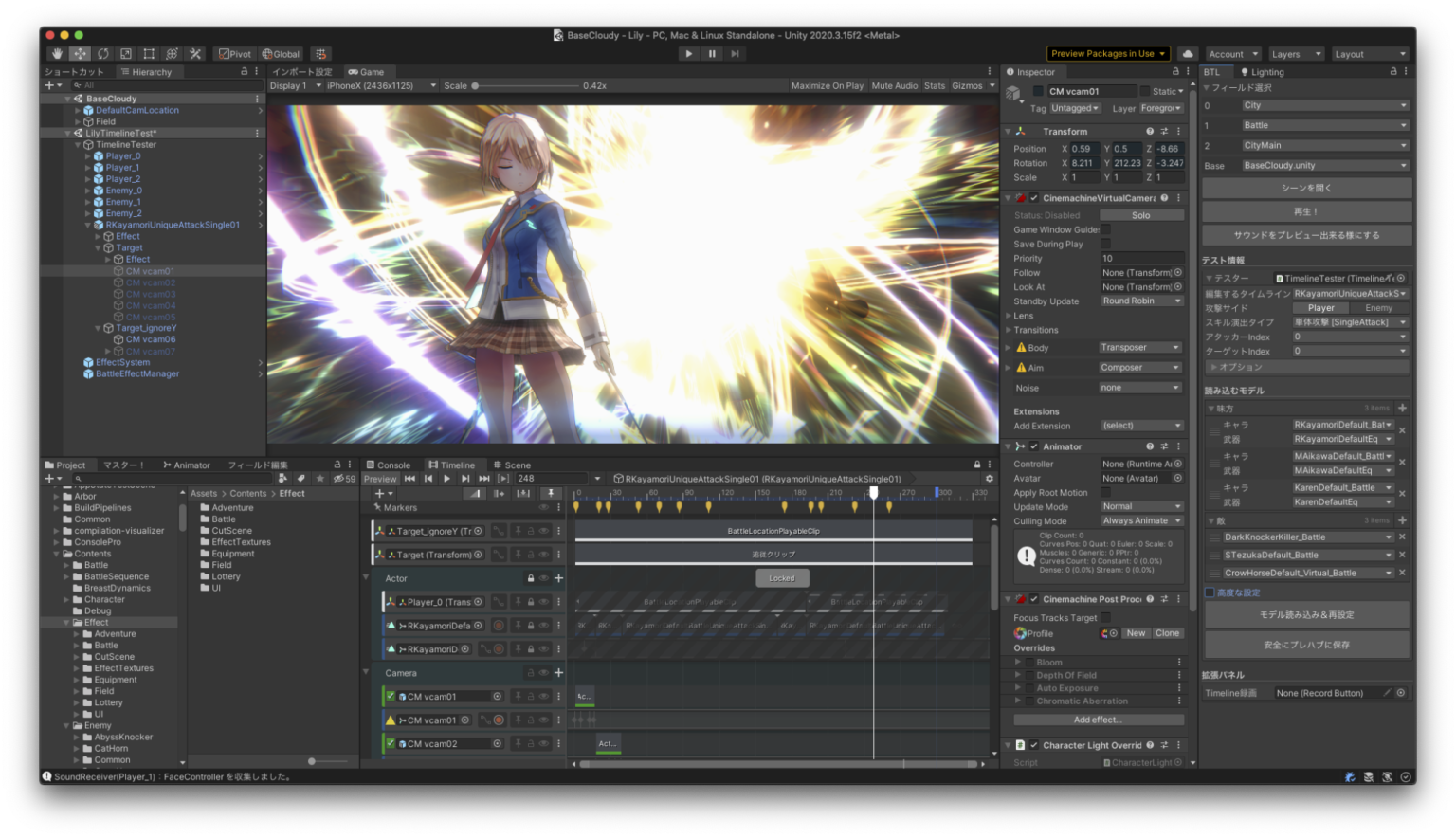This screenshot has width=1456, height=838.
Task: Adjust the Game view Scale slider
Action: [x=524, y=85]
